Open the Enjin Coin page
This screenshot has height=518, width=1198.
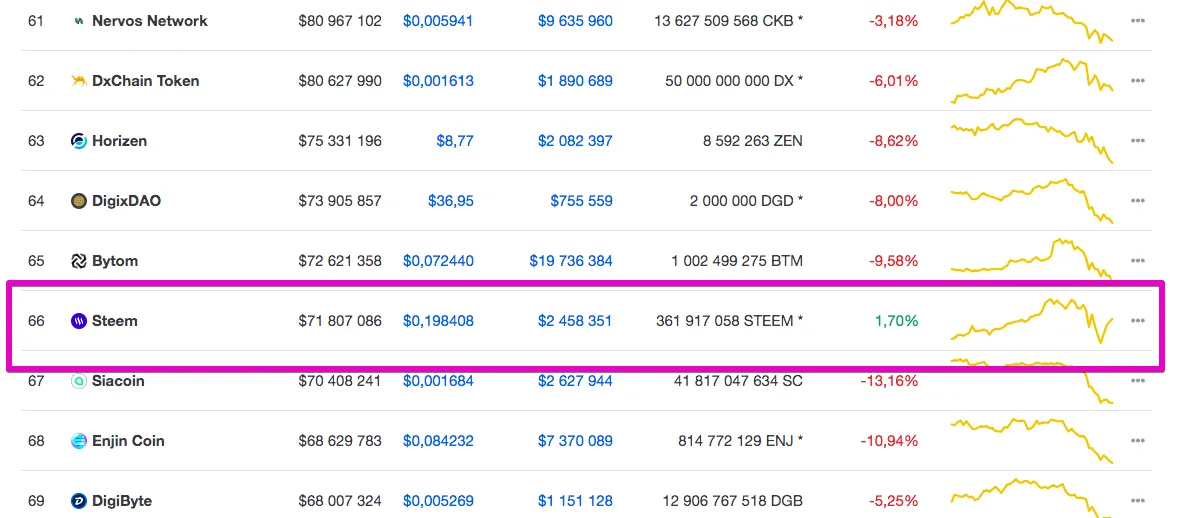point(128,441)
